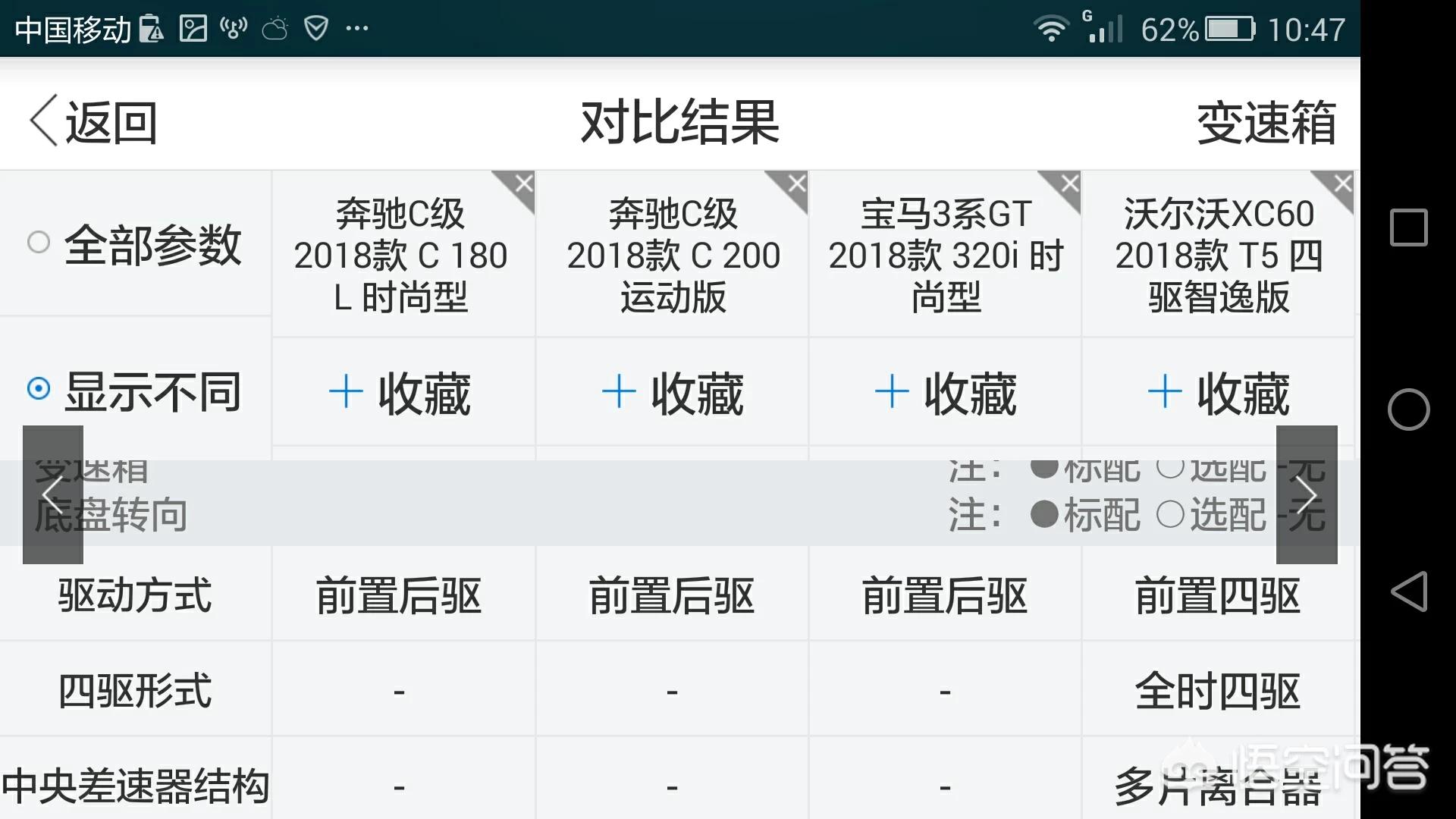1456x819 pixels.
Task: Tap the Wi-Fi status icon
Action: [1050, 29]
